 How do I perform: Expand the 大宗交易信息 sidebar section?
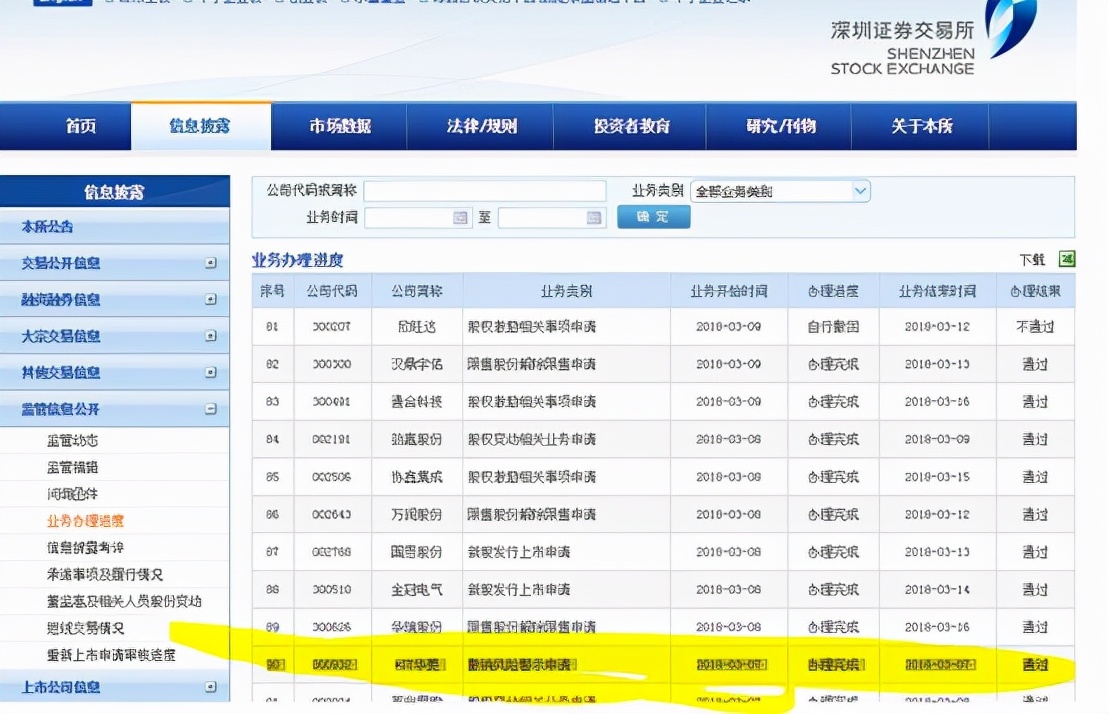tap(210, 337)
